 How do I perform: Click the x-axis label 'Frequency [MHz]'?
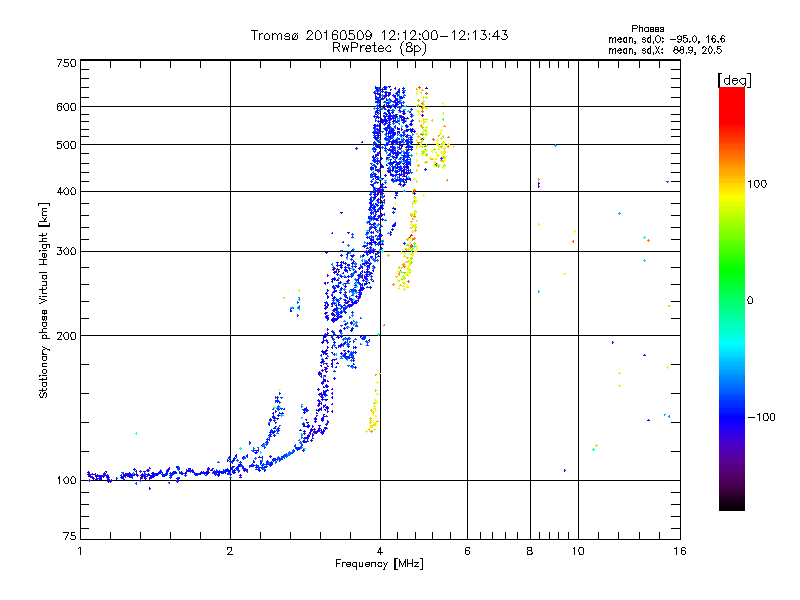pyautogui.click(x=379, y=564)
